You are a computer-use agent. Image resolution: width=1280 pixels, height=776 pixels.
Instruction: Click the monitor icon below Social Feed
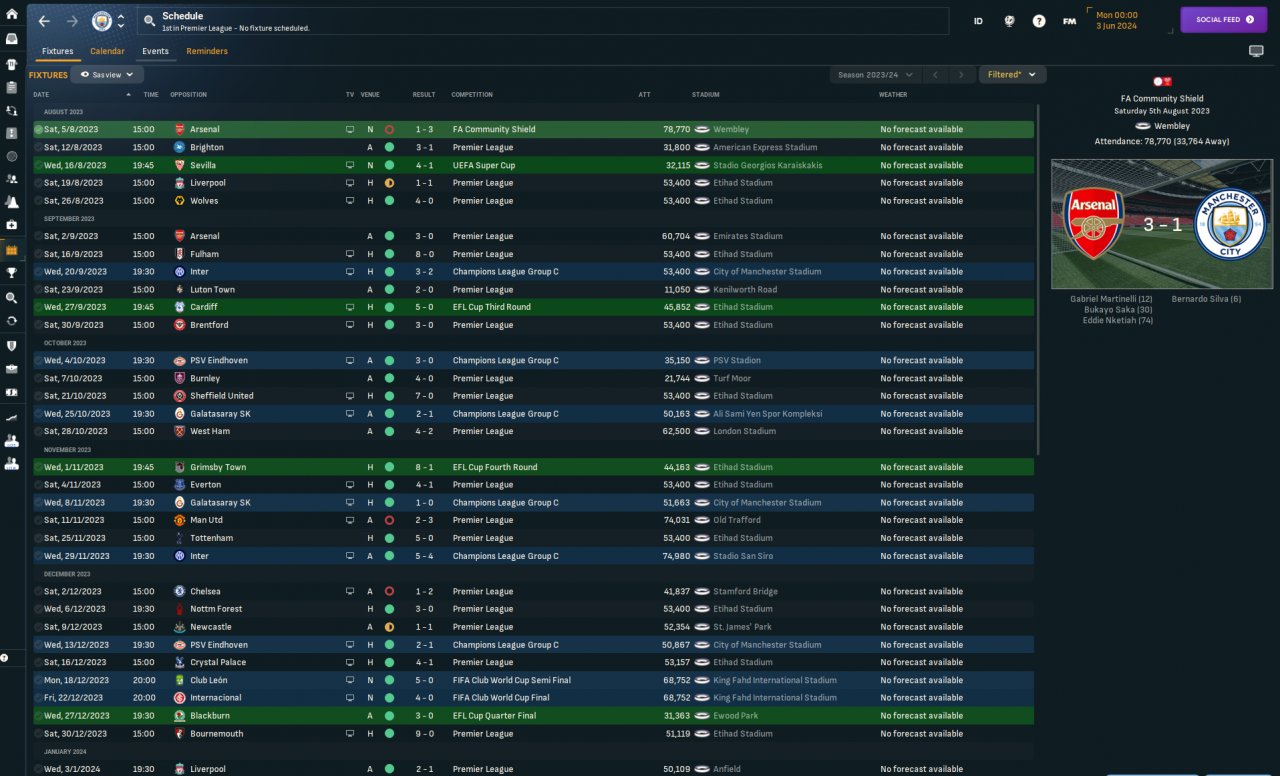click(1256, 51)
